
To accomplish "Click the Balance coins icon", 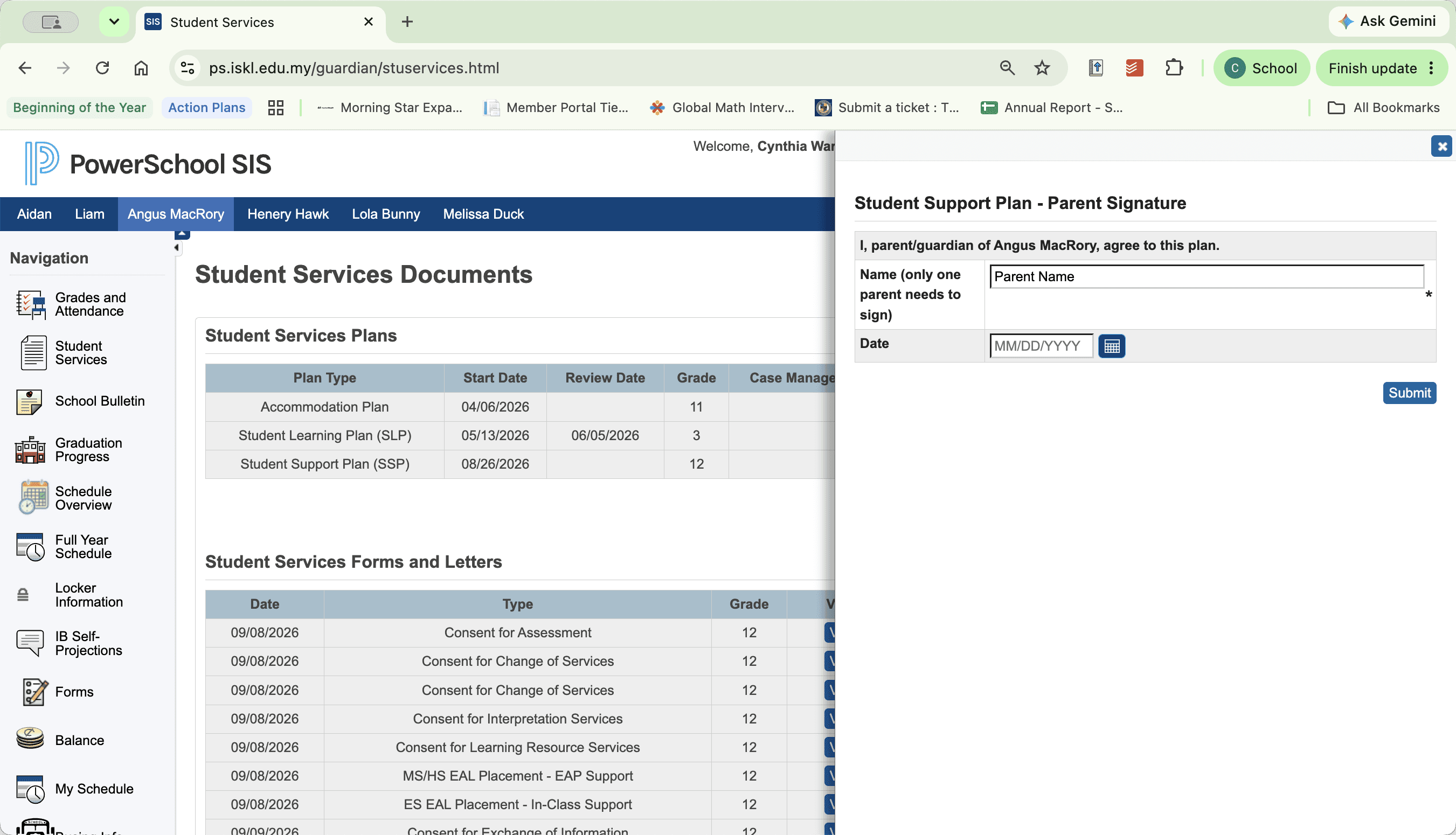I will [x=30, y=739].
